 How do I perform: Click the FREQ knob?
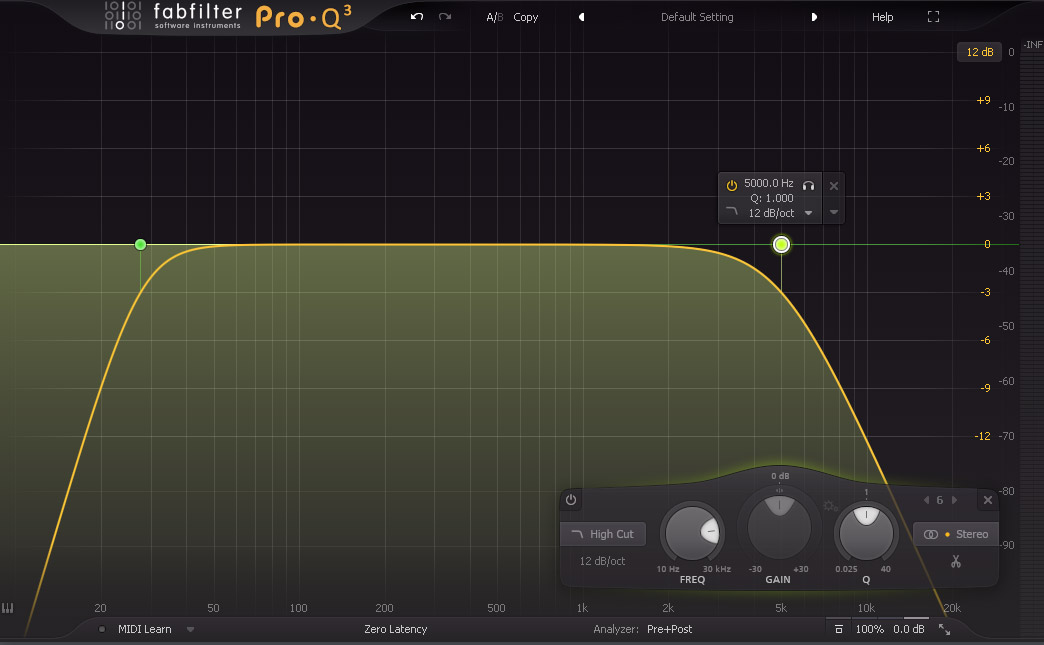(692, 534)
